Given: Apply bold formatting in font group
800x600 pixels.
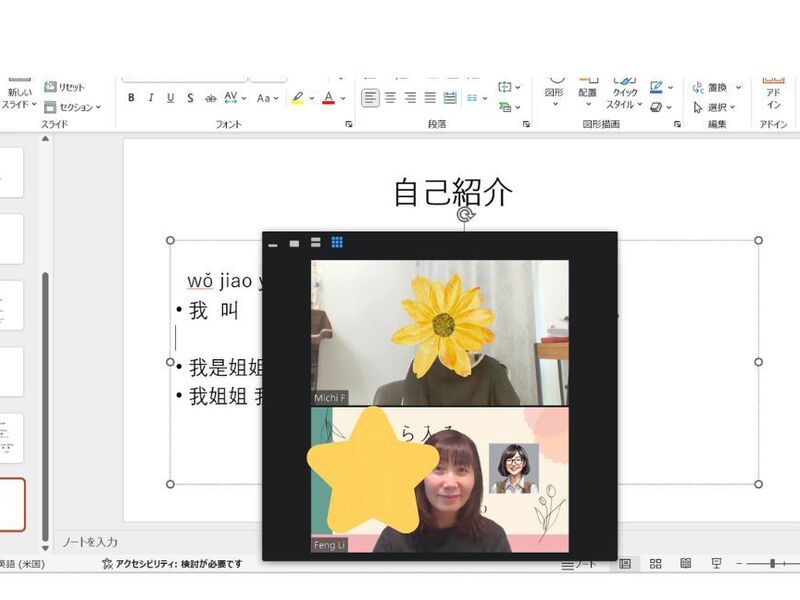Looking at the screenshot, I should pyautogui.click(x=131, y=98).
